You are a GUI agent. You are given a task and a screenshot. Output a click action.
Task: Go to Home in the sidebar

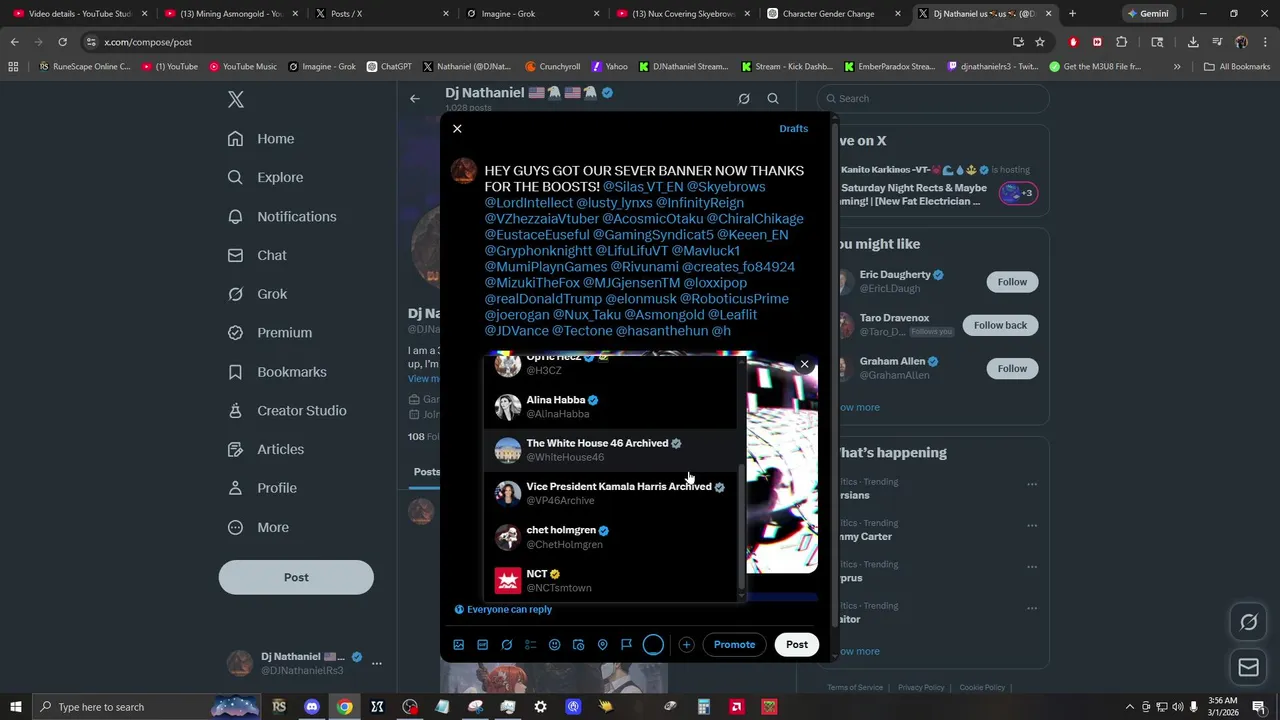pyautogui.click(x=261, y=139)
